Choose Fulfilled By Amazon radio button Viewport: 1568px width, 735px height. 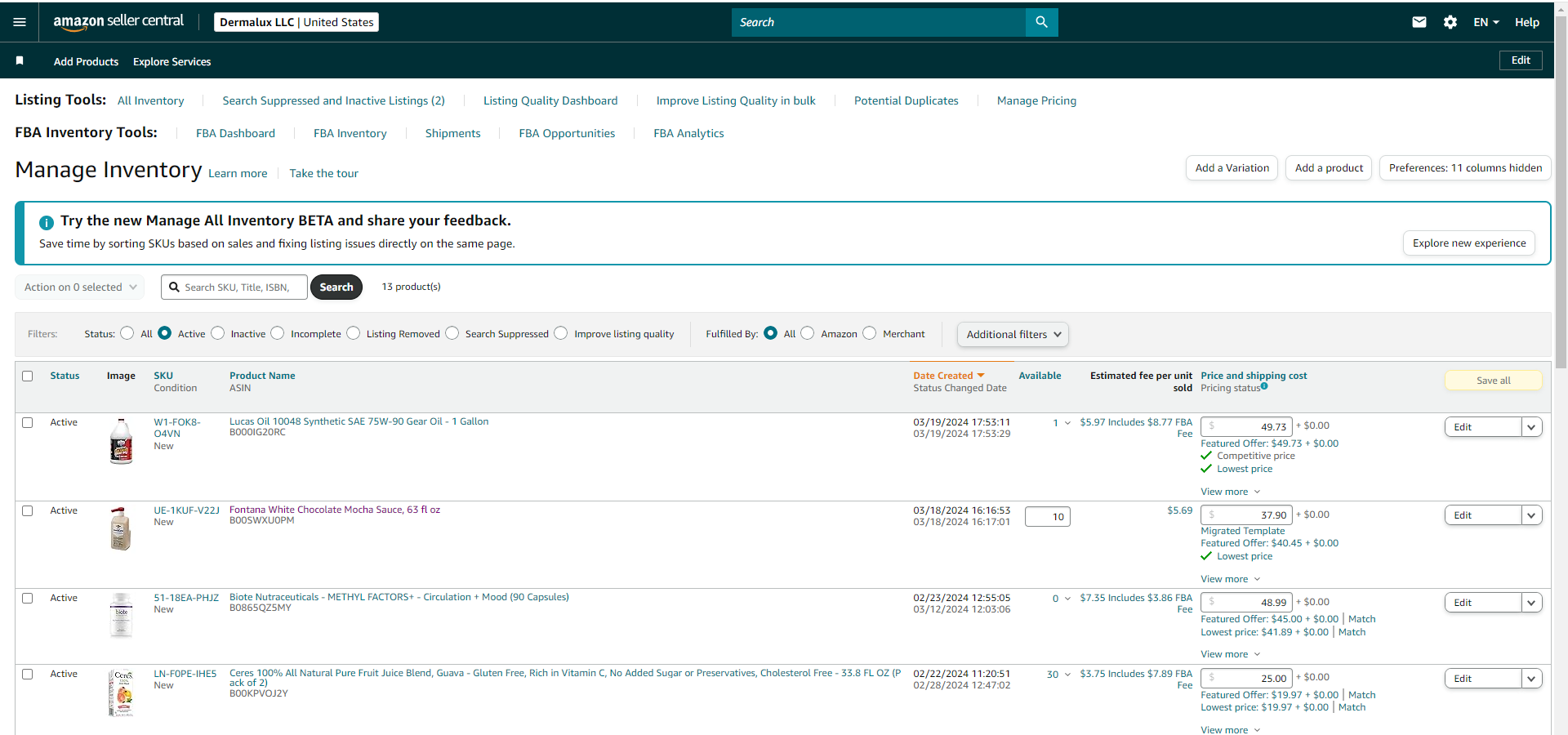coord(808,333)
